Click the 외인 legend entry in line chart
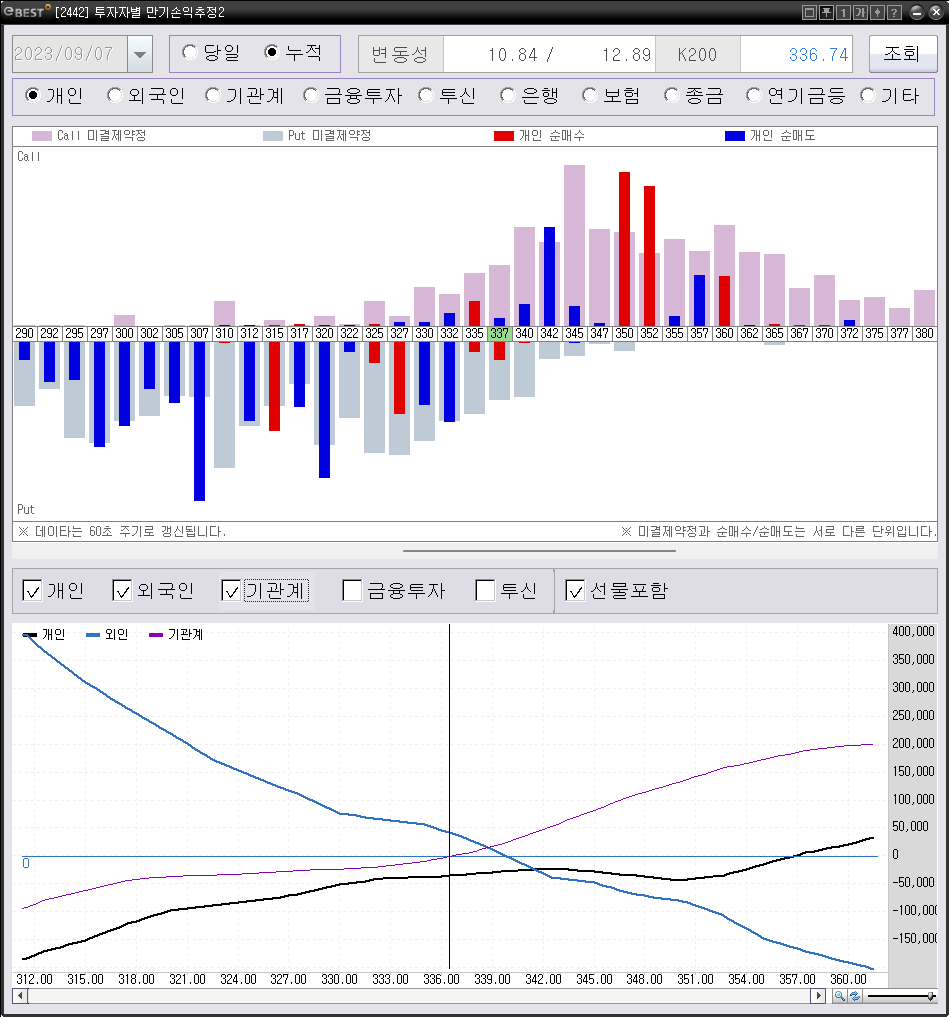The image size is (949, 1017). [106, 634]
